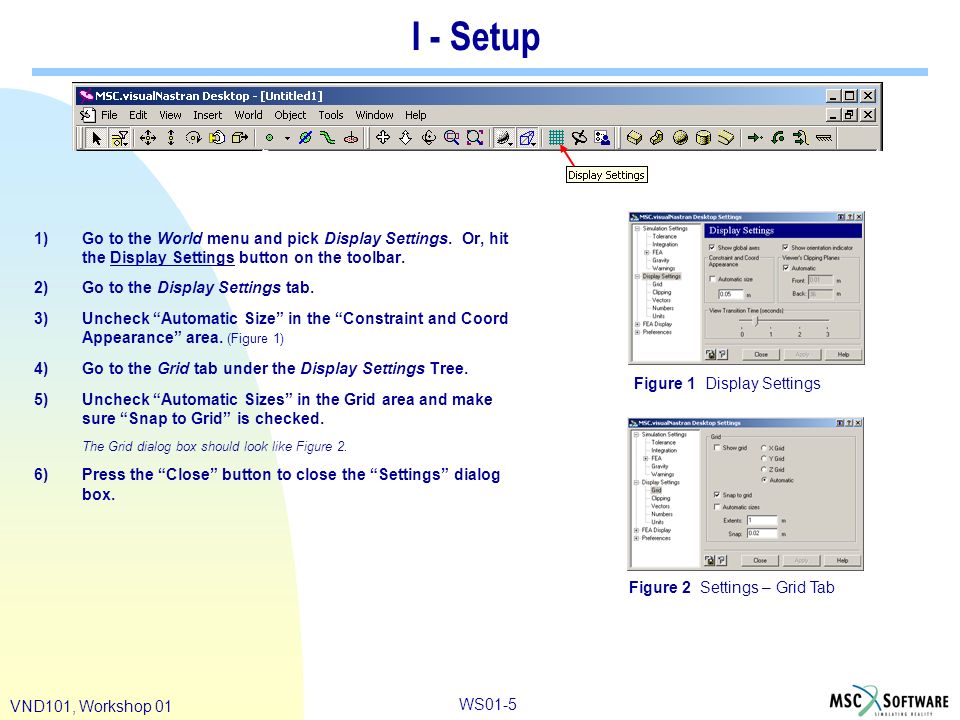The height and width of the screenshot is (720, 960).
Task: Click the green grid Display Settings toolbar button
Action: click(556, 138)
